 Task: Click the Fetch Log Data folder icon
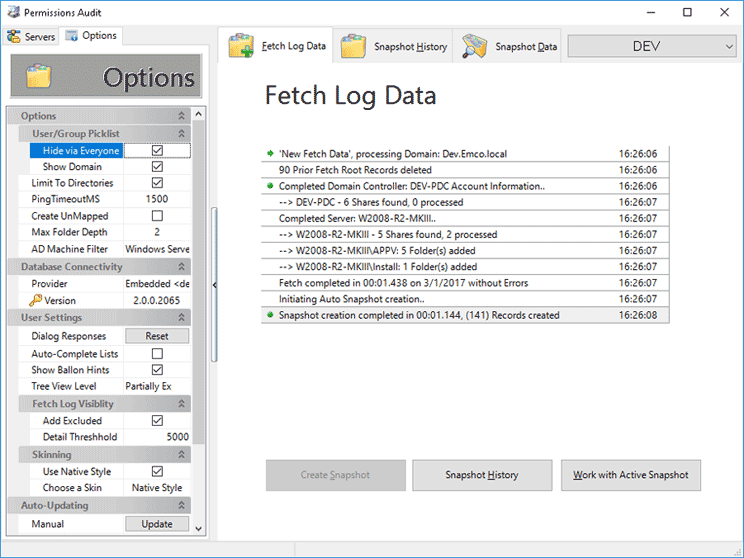click(241, 46)
